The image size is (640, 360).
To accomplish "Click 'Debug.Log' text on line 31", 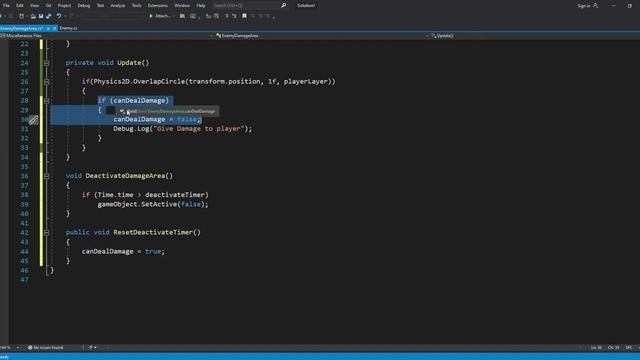I will point(131,129).
